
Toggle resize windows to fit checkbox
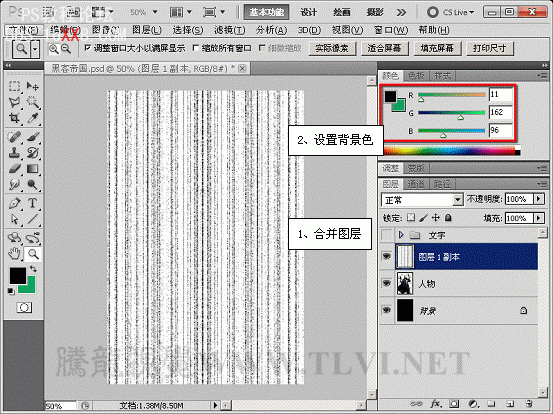pos(88,48)
